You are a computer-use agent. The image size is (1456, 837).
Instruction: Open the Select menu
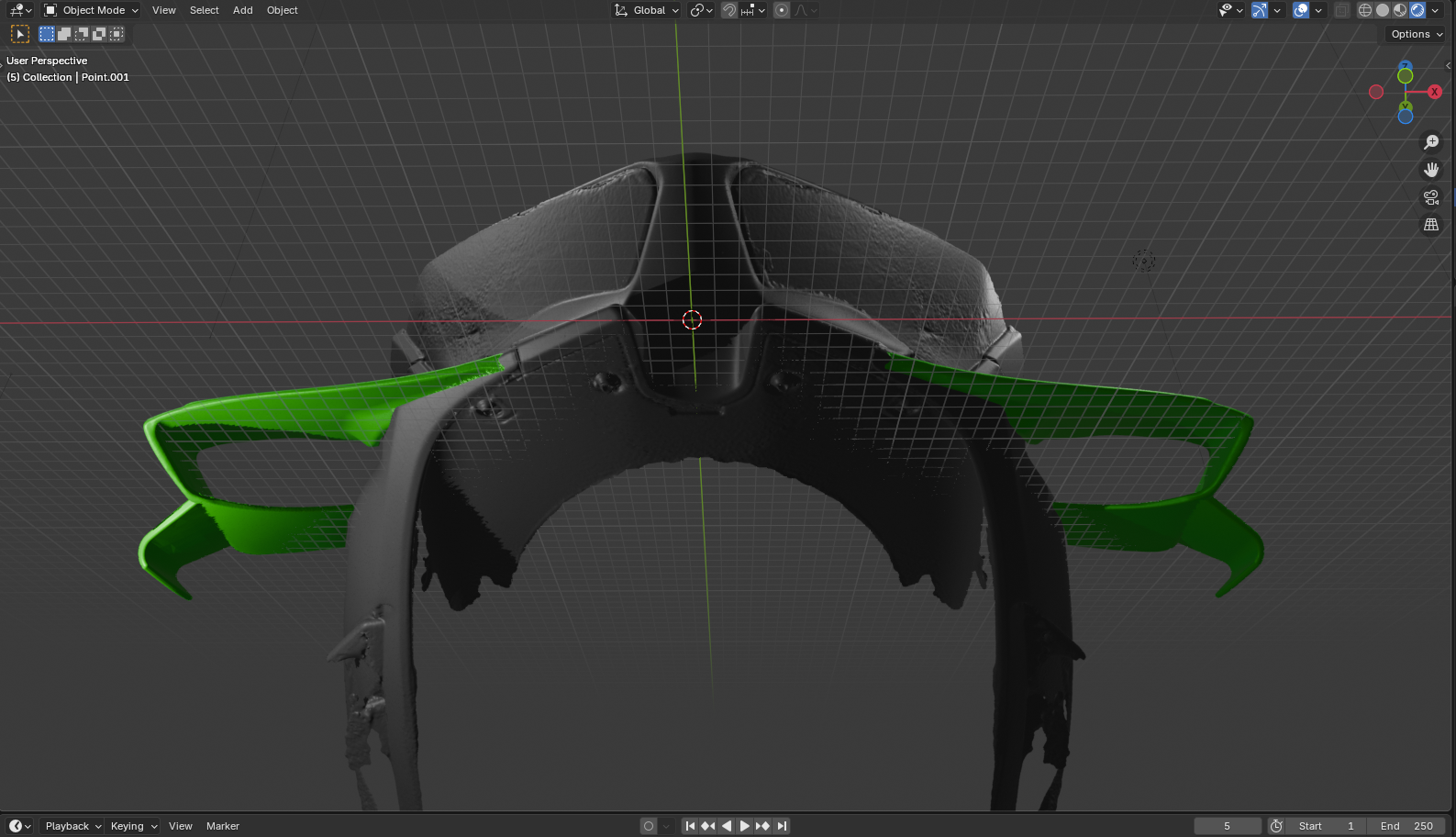point(205,10)
